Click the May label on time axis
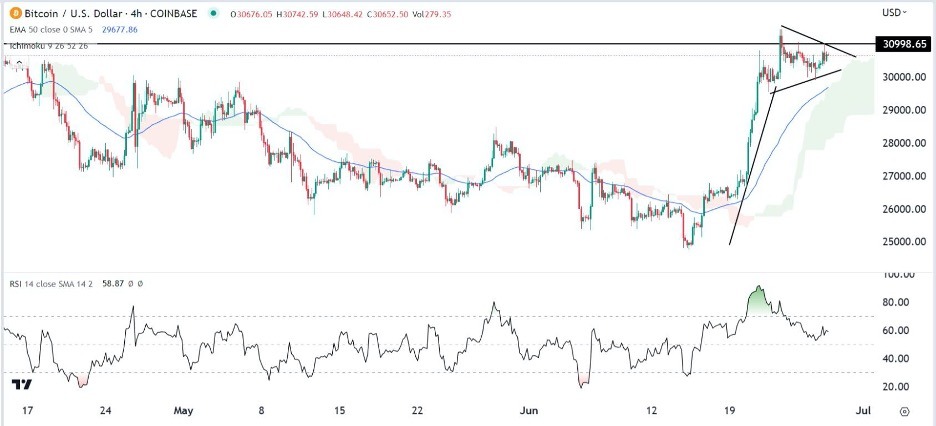 tap(184, 410)
